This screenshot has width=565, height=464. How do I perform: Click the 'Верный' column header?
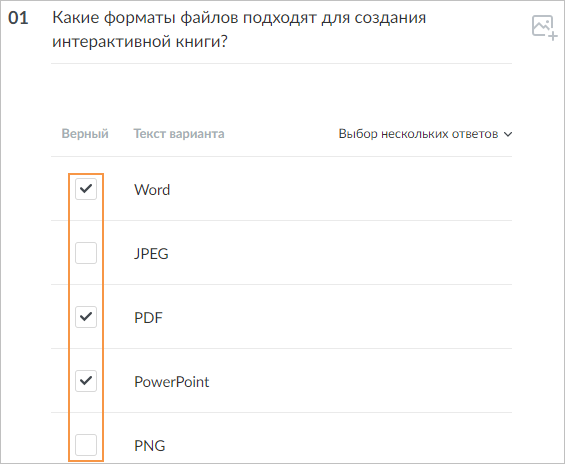(85, 134)
